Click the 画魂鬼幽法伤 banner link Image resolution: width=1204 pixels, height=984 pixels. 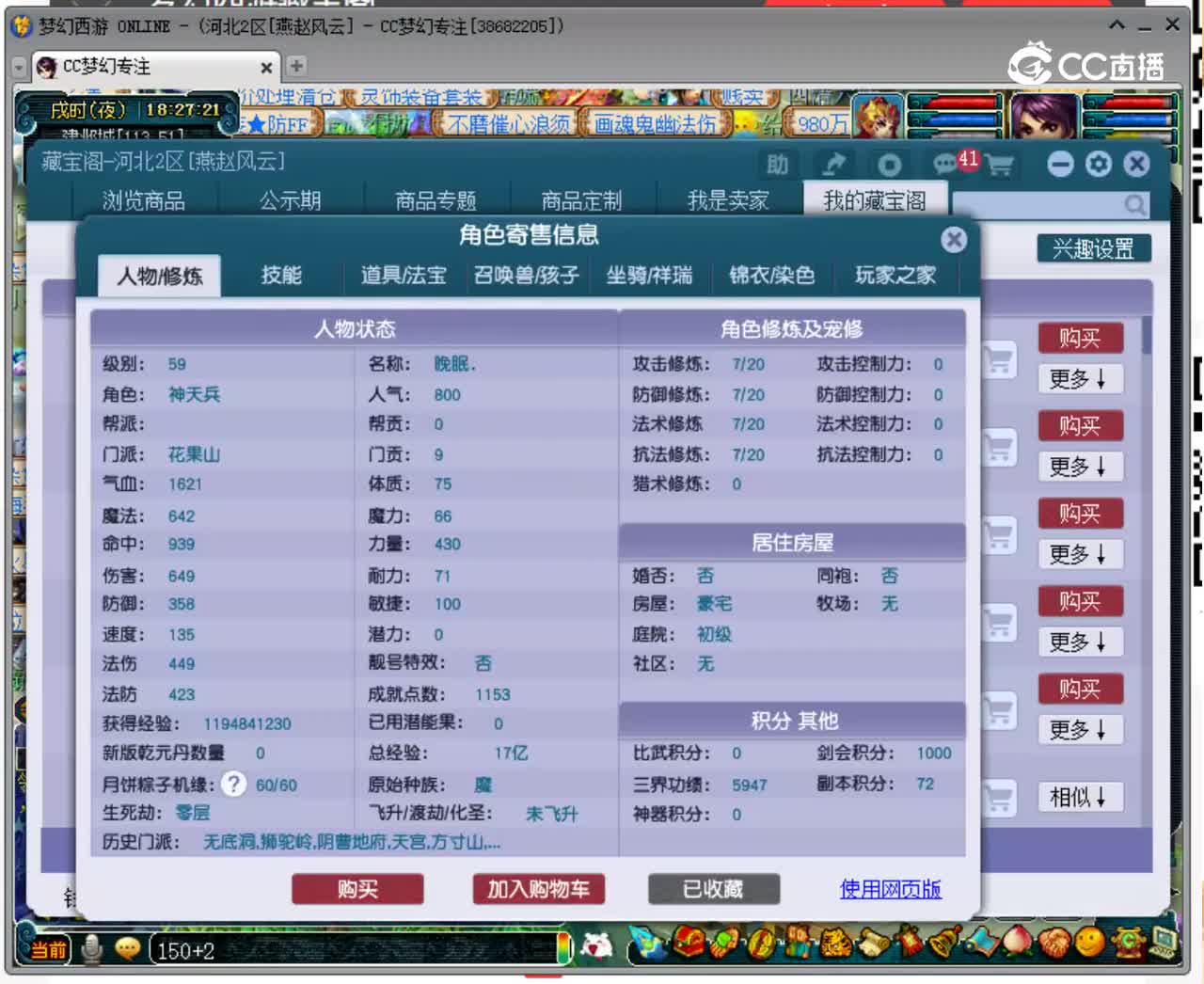click(655, 124)
